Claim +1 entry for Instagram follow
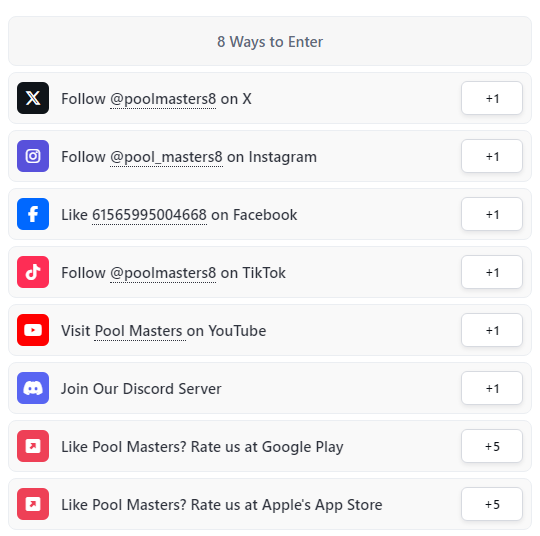540x536 pixels. coord(492,156)
